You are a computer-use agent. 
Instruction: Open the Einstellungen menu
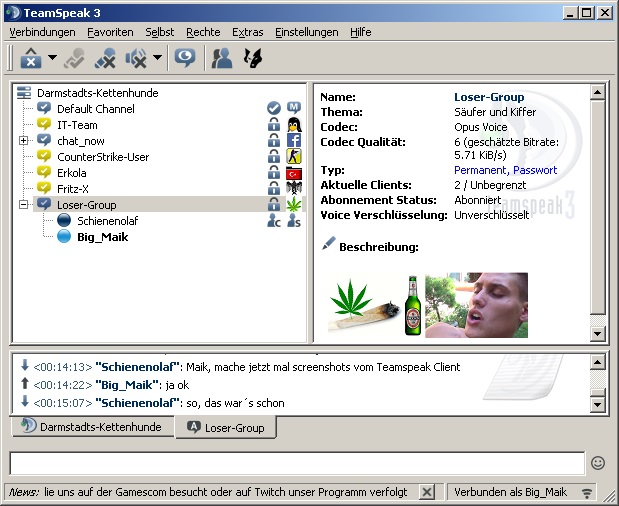(x=307, y=32)
